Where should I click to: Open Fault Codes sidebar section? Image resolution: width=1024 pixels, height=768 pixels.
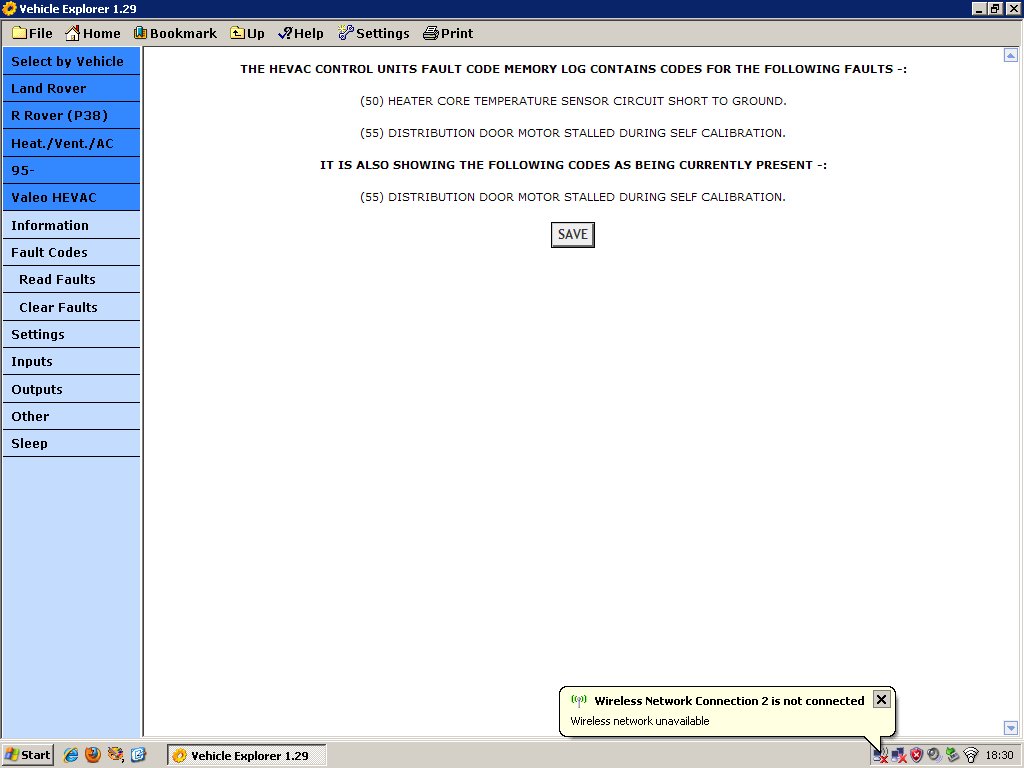click(71, 252)
